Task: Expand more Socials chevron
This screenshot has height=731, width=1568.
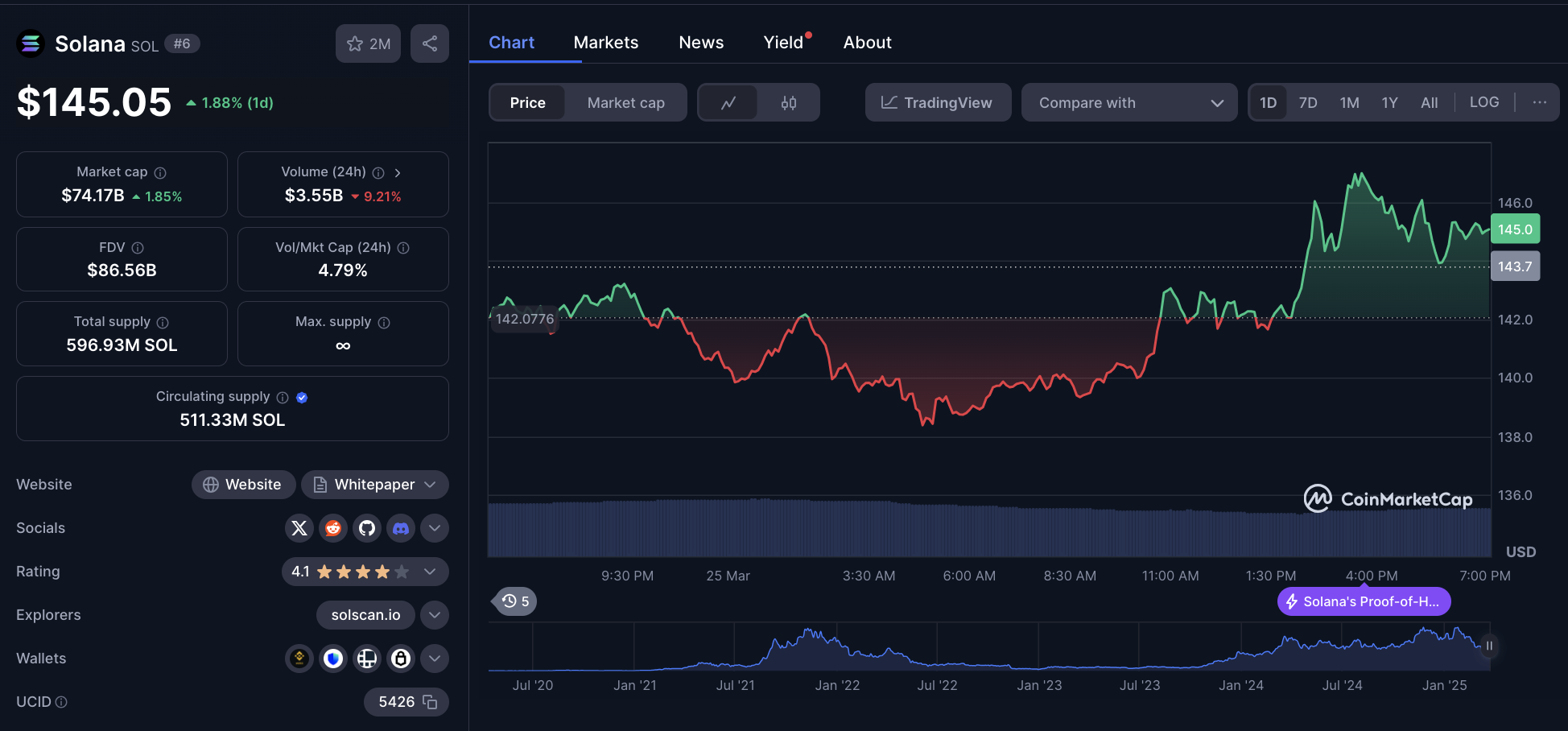Action: coord(435,528)
